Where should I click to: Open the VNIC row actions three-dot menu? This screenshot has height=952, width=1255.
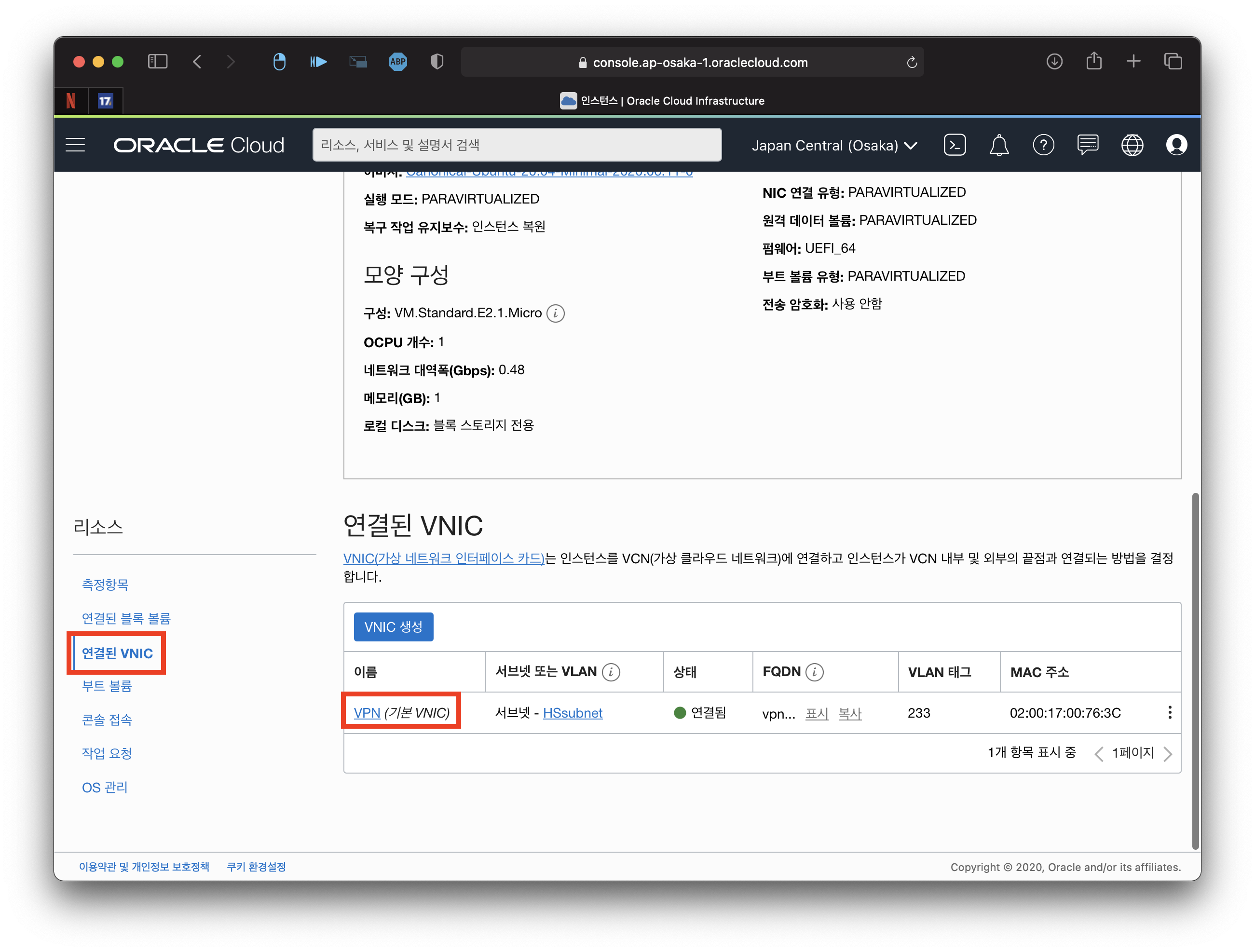coord(1169,713)
